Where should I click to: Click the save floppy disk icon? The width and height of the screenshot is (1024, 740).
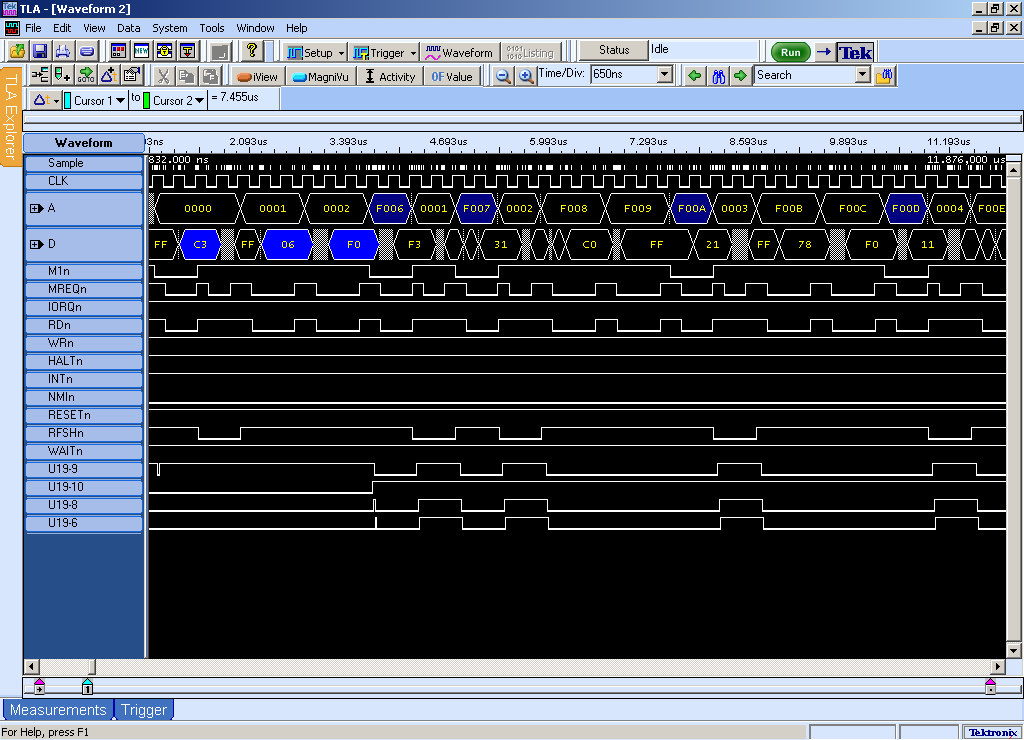[x=40, y=51]
